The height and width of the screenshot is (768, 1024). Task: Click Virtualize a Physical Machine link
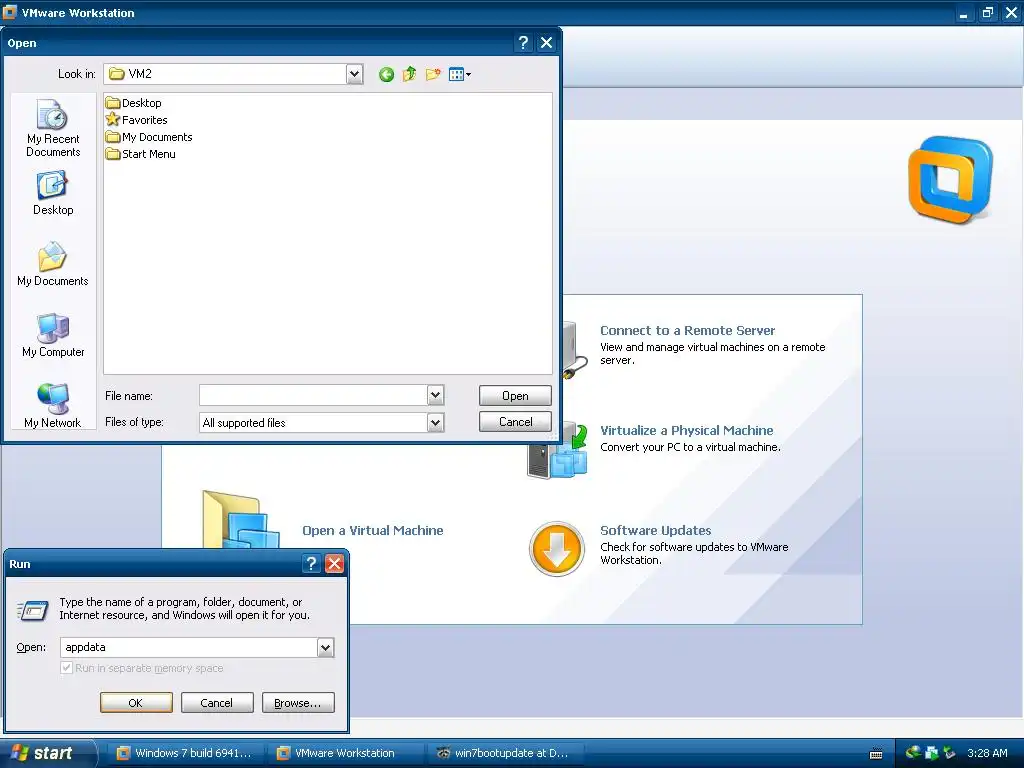coord(686,430)
